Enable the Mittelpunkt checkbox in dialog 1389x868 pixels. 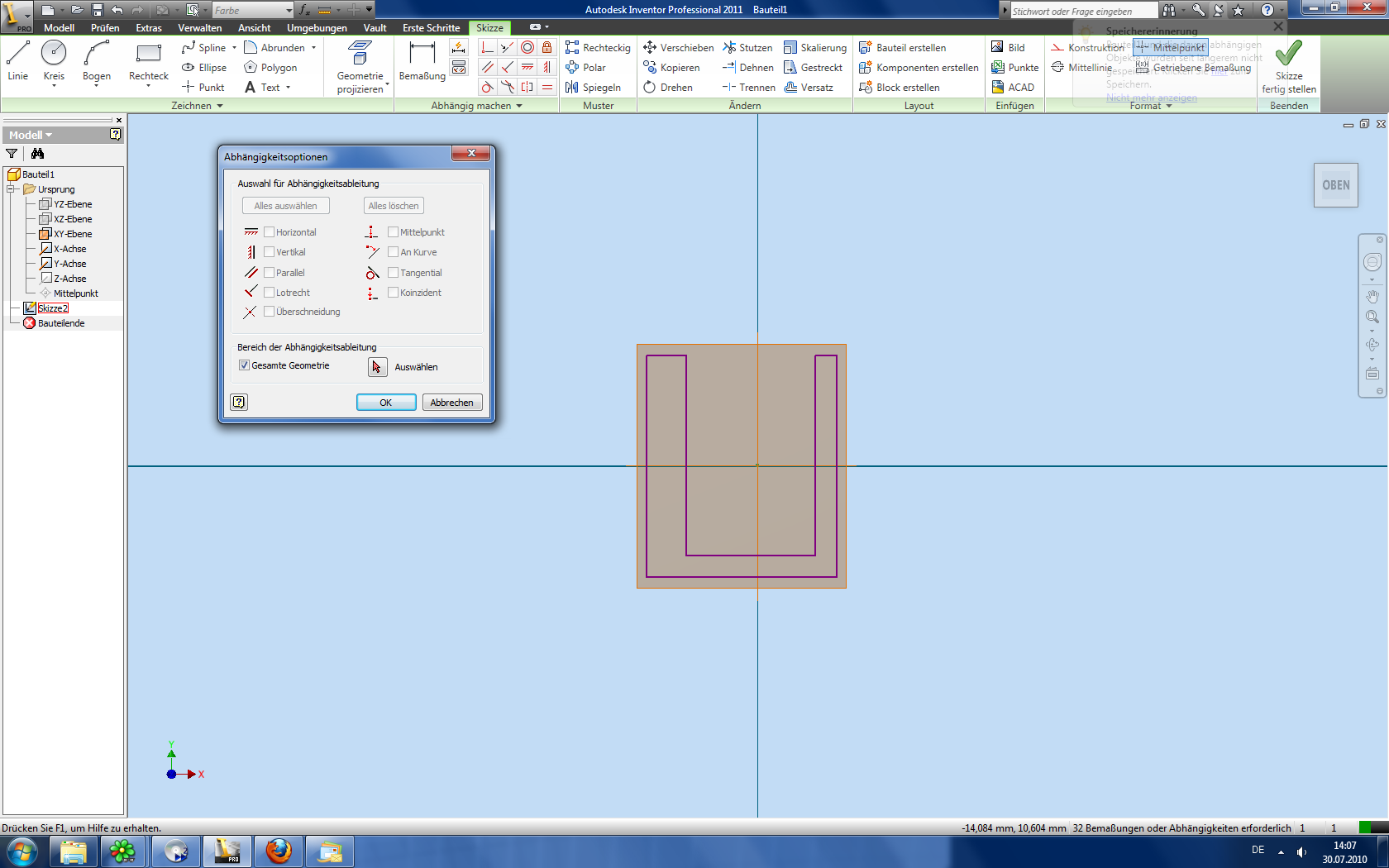[x=393, y=232]
